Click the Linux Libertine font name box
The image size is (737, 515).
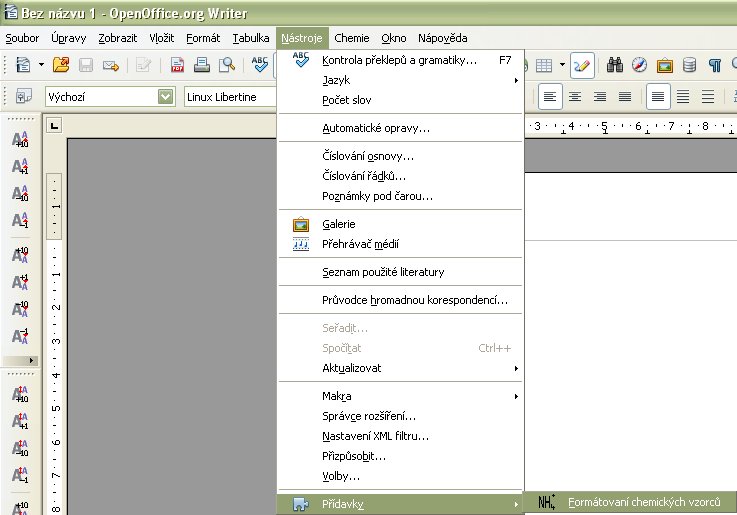tap(230, 97)
